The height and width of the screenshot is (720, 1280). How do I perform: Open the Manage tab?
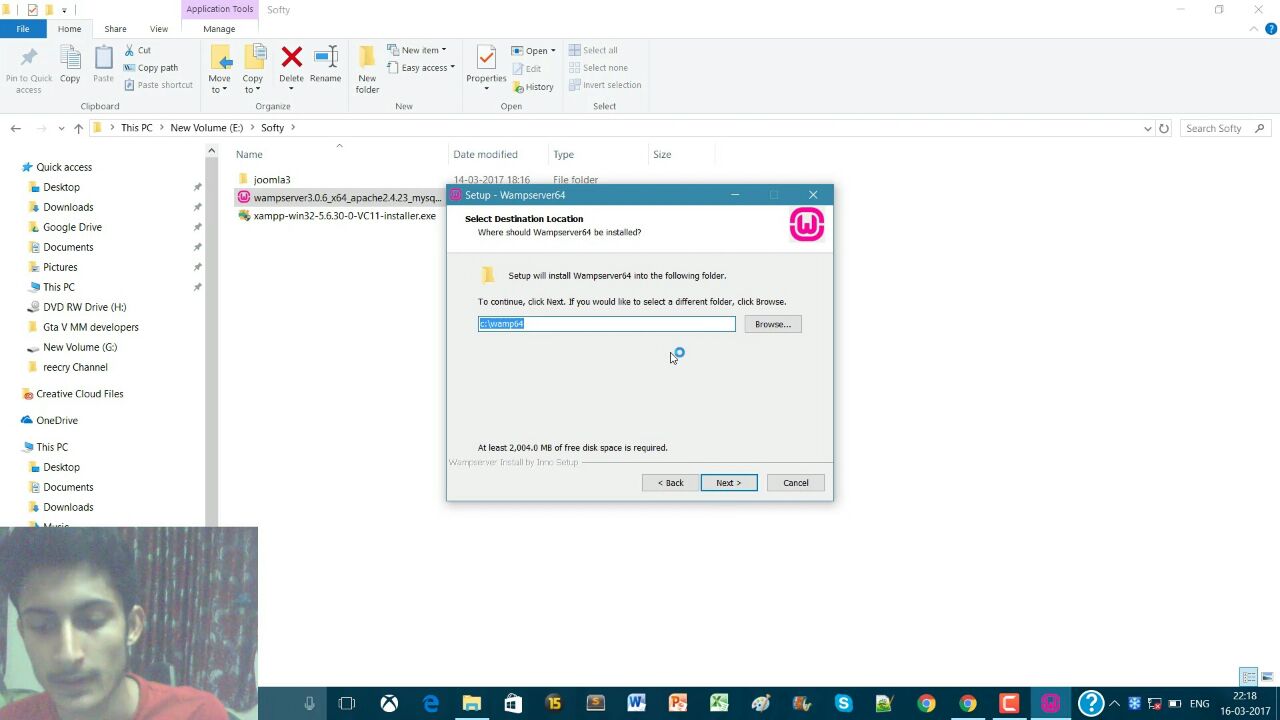tap(219, 29)
